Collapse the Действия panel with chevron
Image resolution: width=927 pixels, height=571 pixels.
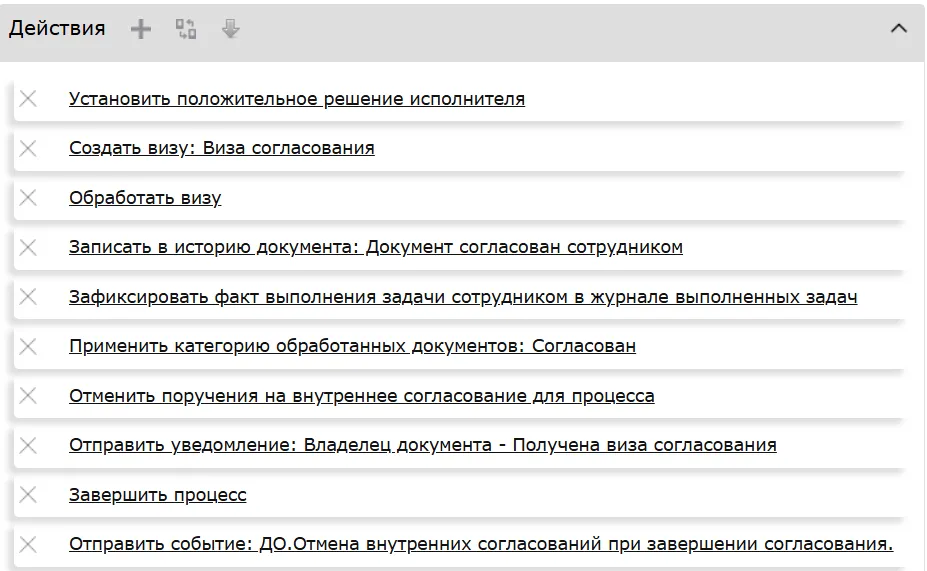click(898, 29)
